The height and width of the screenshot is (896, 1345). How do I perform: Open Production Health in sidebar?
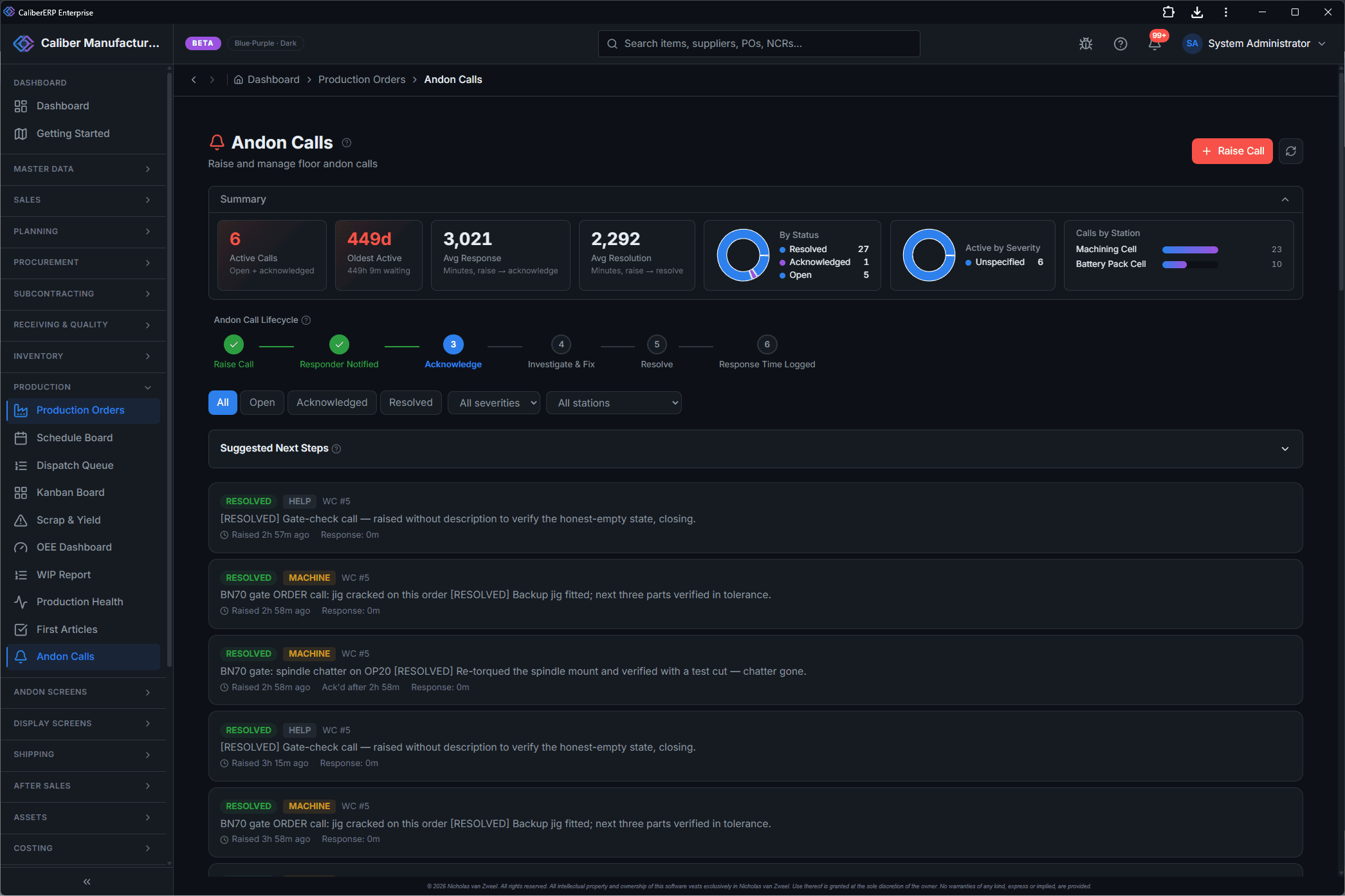point(83,602)
